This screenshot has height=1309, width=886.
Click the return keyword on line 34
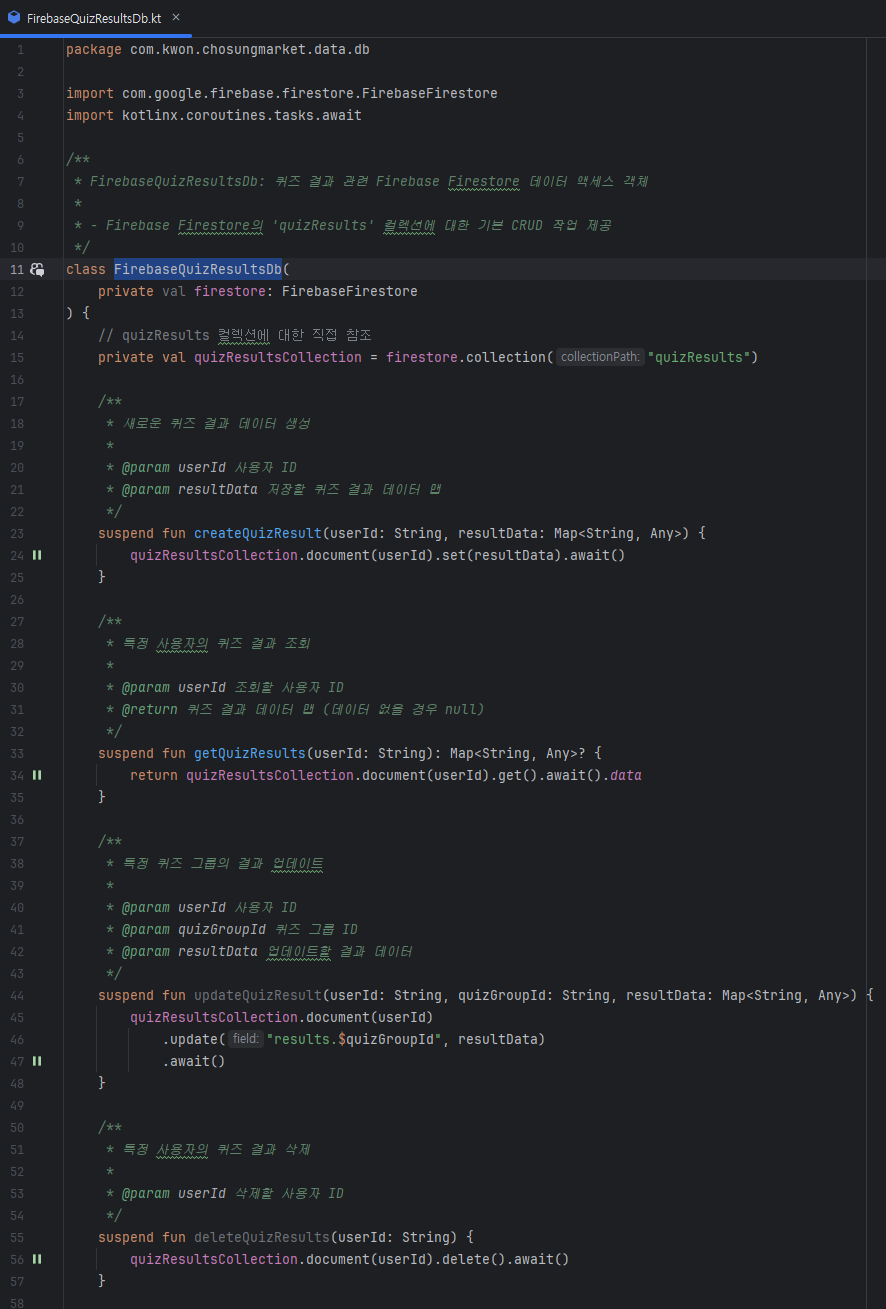pyautogui.click(x=154, y=775)
